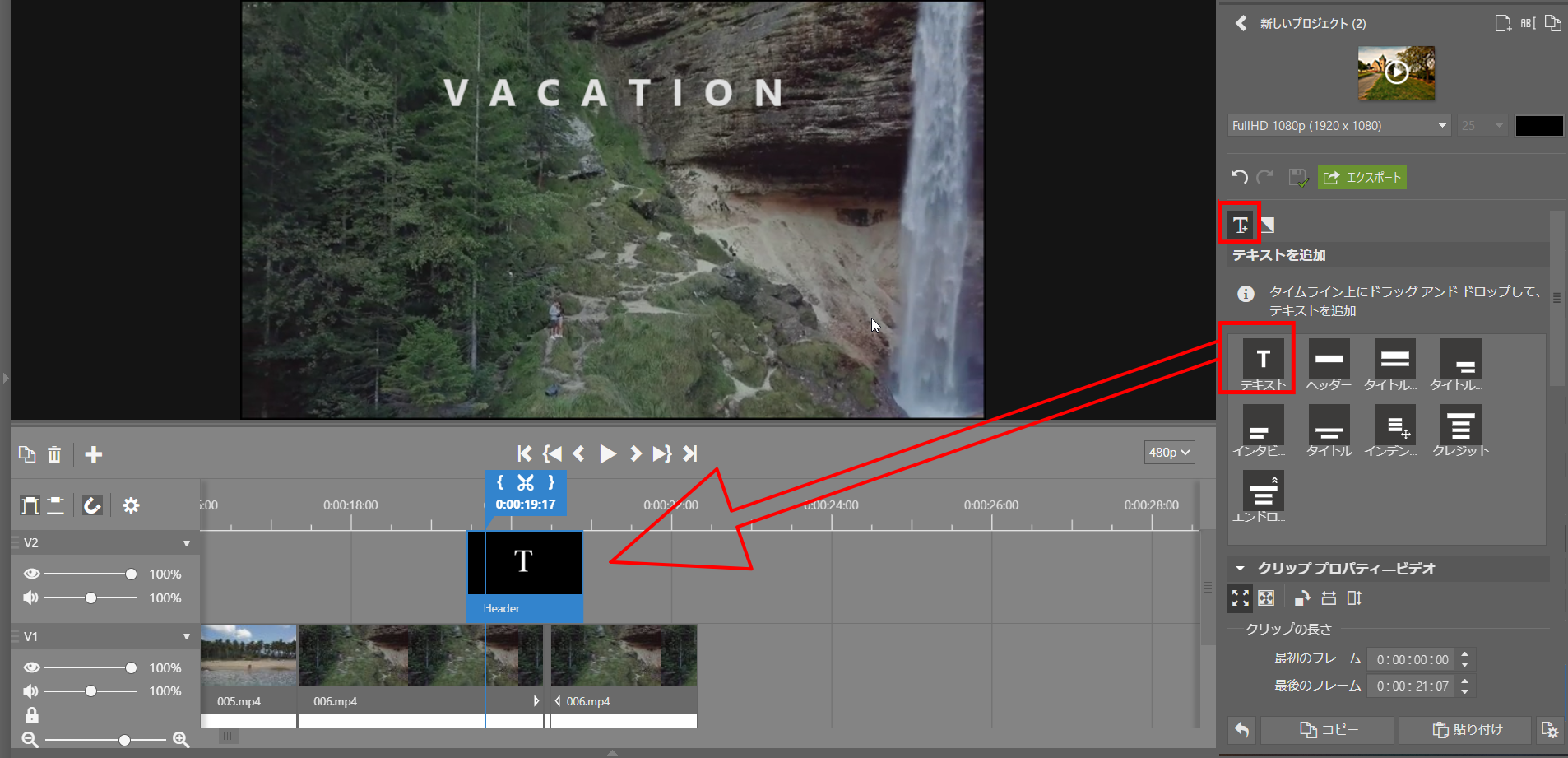Click the save project icon
Image resolution: width=1568 pixels, height=758 pixels.
[x=1298, y=177]
